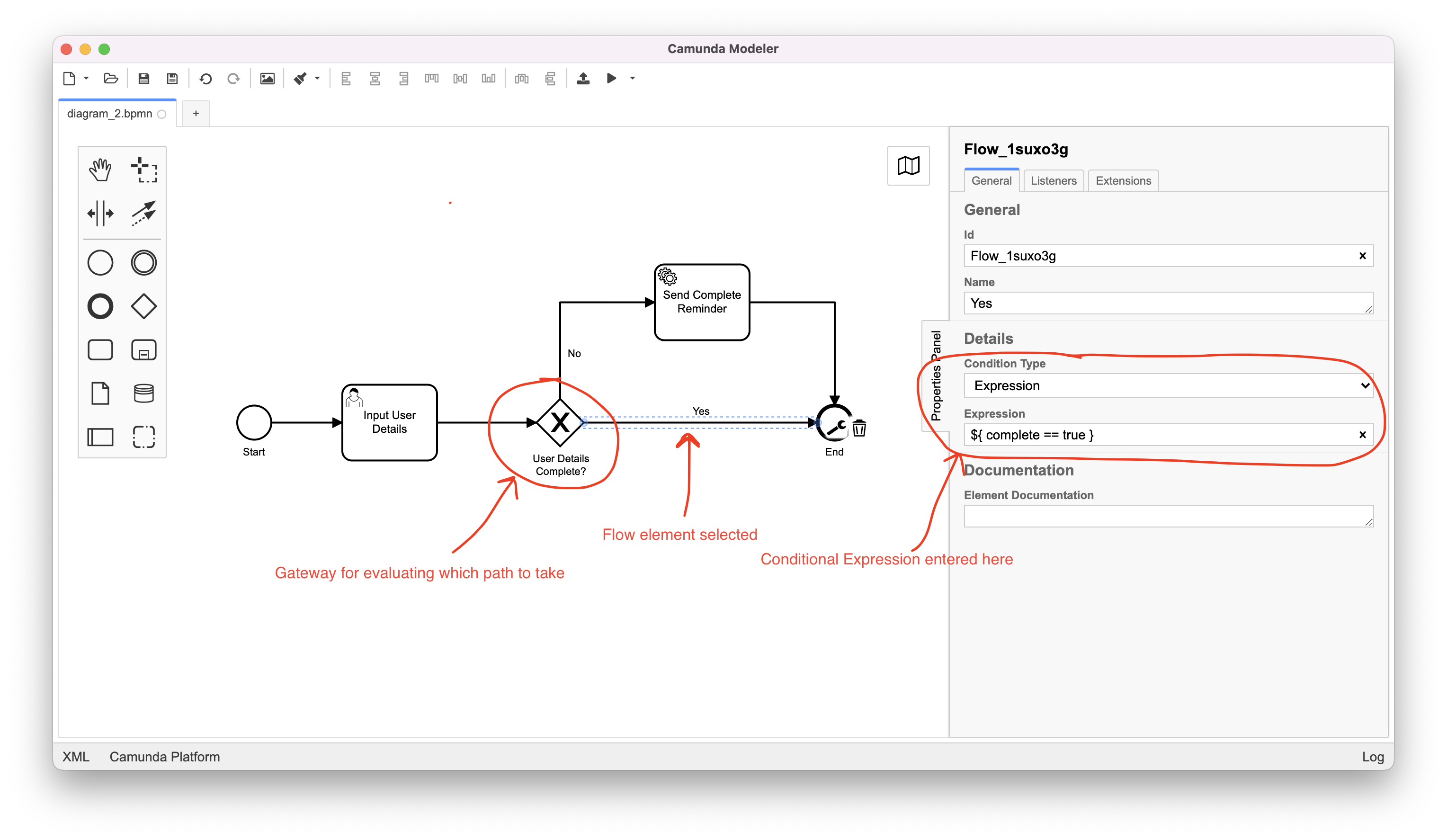Collapse the Properties Panel side toggle
Screen dimensions: 1447x840
click(935, 376)
